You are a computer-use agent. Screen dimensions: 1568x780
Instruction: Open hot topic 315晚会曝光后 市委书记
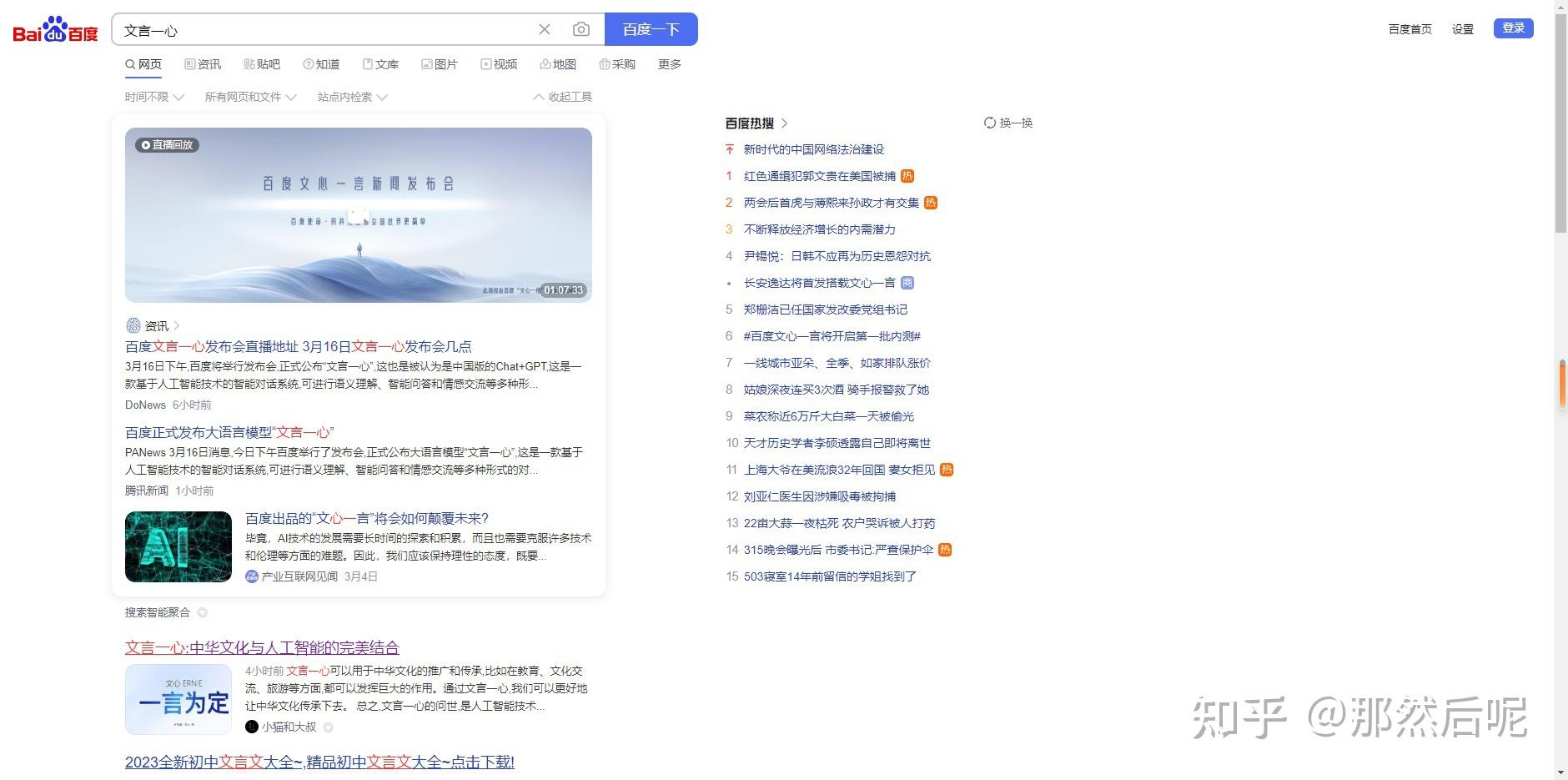pos(838,550)
